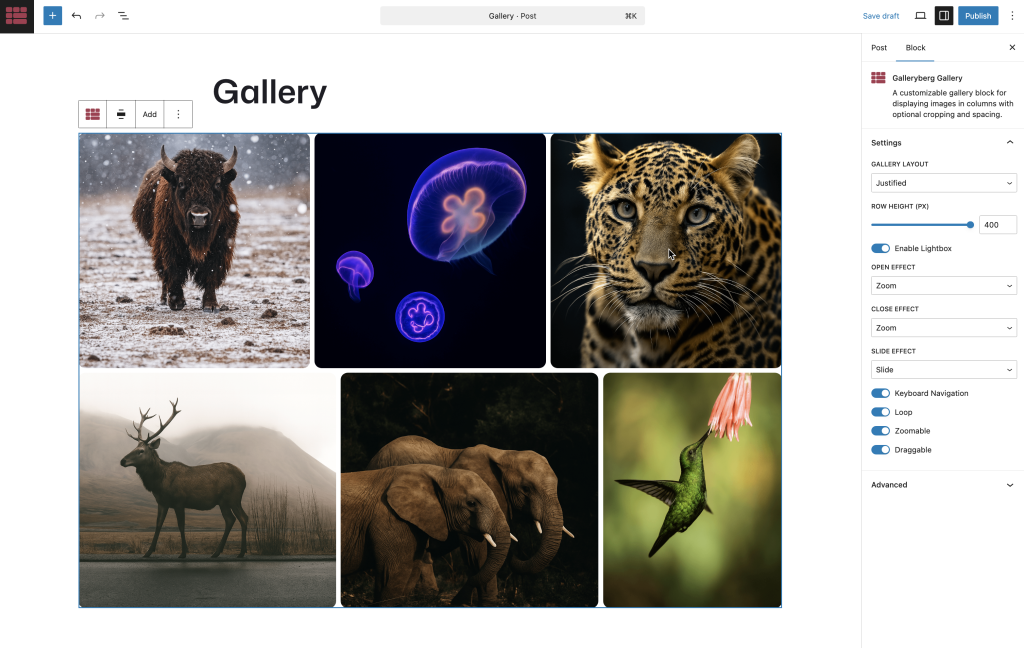Turn off the Loop toggle

880,412
